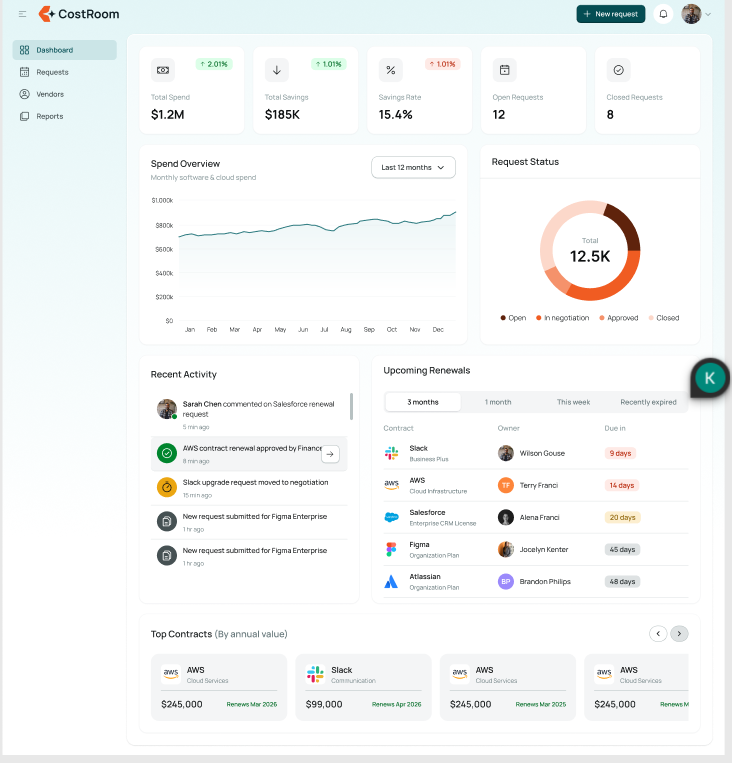732x763 pixels.
Task: Click the AWS logo in renewals
Action: (391, 485)
